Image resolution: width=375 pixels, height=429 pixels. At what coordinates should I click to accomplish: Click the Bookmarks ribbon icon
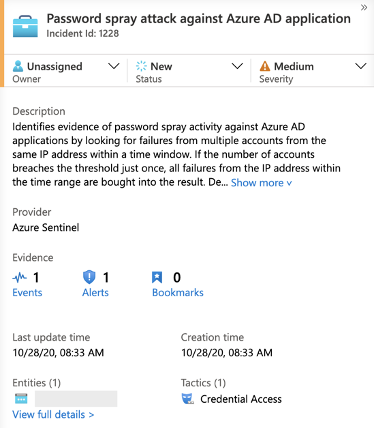pyautogui.click(x=157, y=277)
